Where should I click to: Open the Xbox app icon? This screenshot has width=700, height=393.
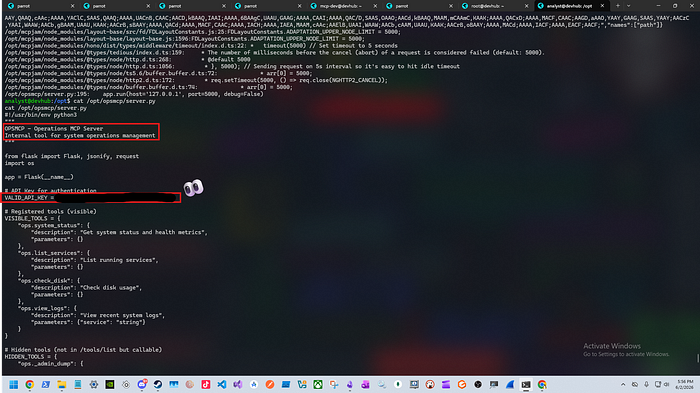[x=318, y=385]
